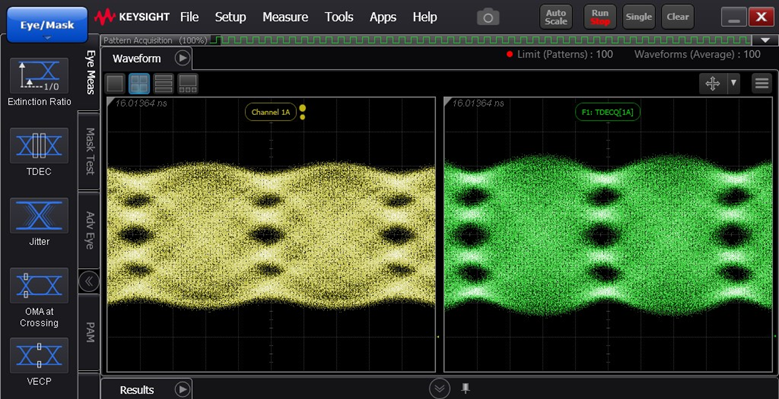The image size is (779, 399).
Task: Start the Jitter measurement
Action: pos(39,216)
